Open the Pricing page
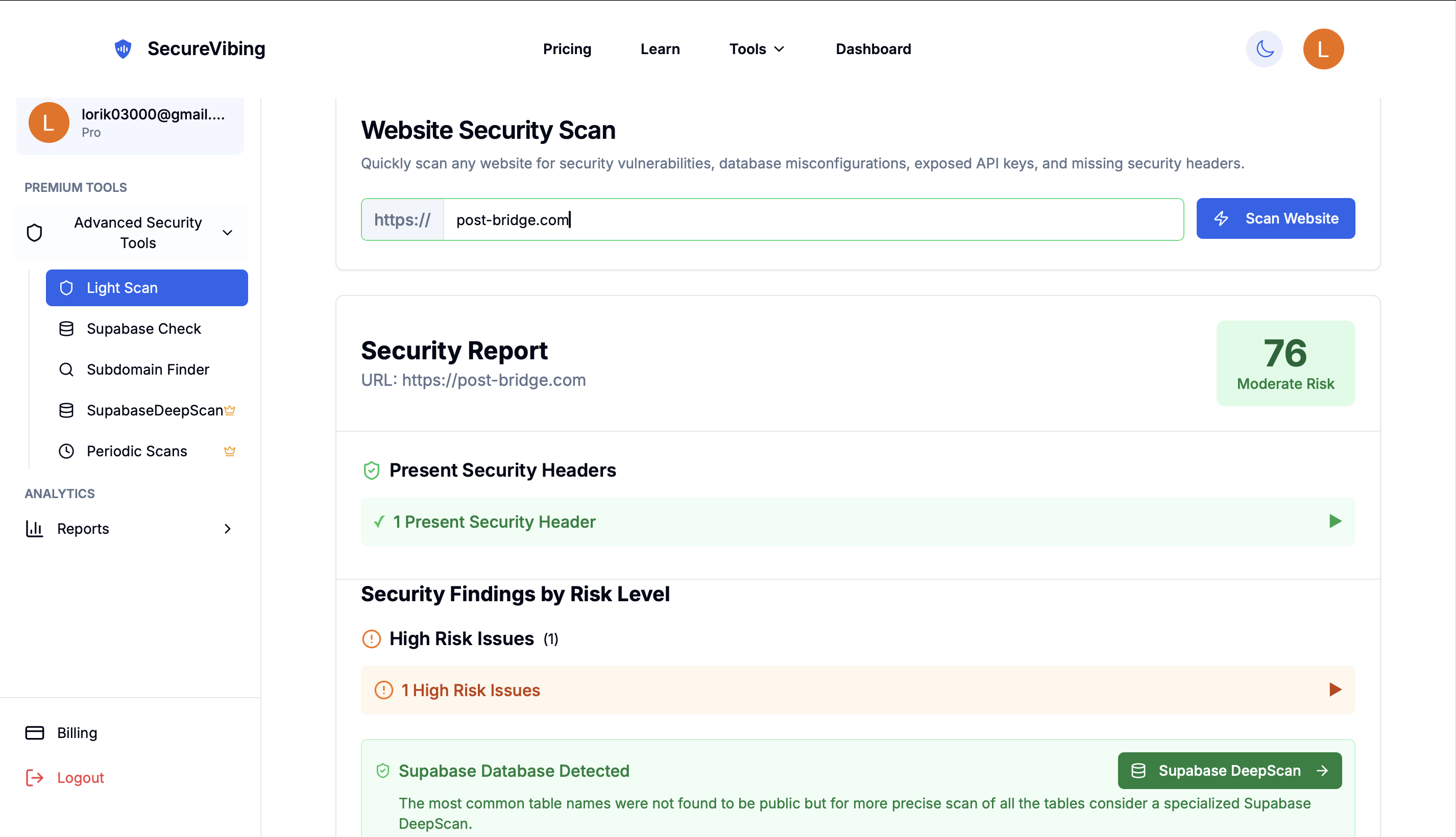 point(567,49)
